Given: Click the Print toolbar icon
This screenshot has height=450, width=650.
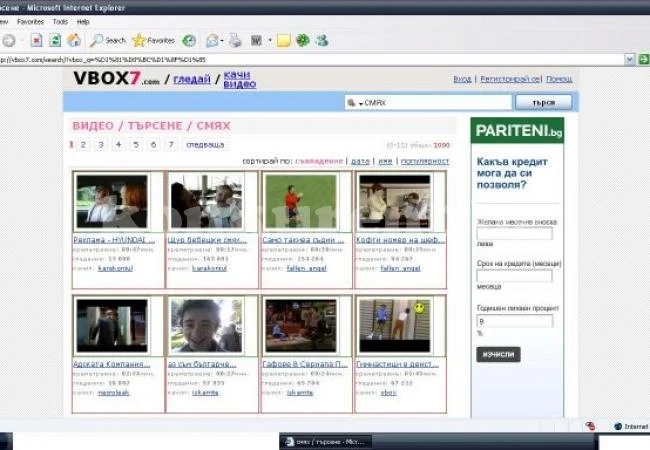Looking at the screenshot, I should (235, 40).
